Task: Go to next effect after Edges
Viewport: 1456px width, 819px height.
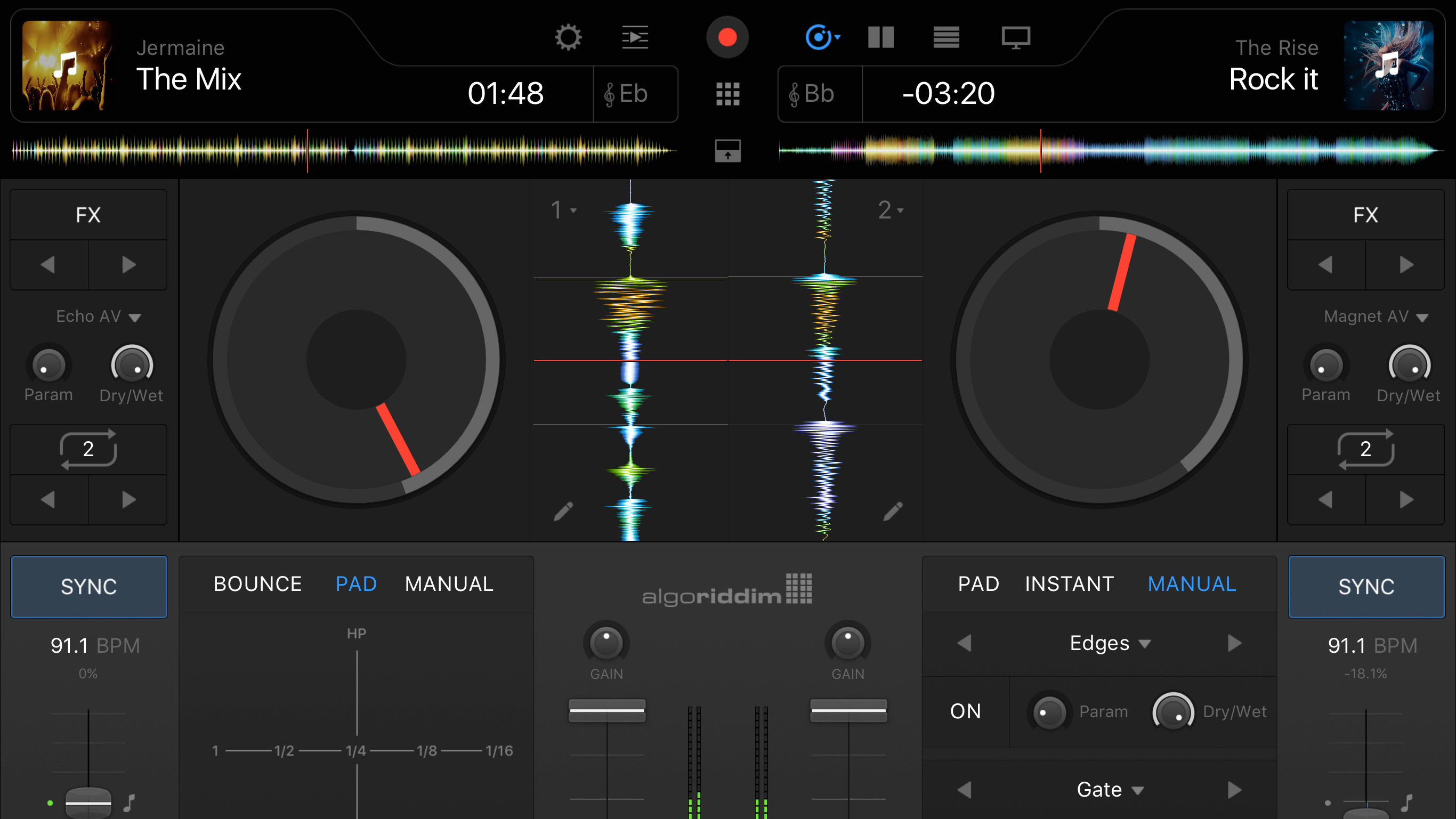Action: click(x=1234, y=643)
